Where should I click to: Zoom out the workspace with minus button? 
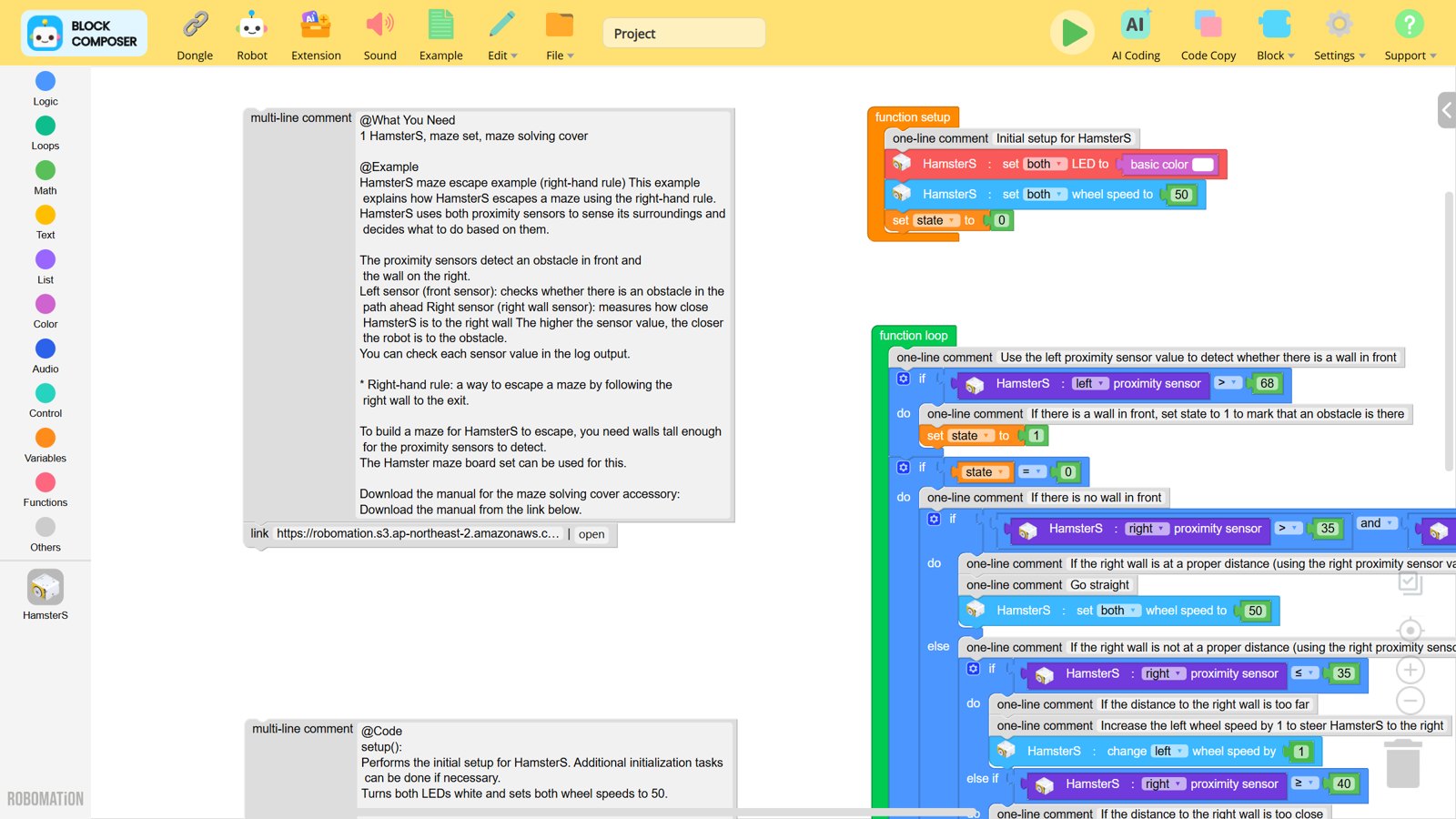tap(1410, 701)
